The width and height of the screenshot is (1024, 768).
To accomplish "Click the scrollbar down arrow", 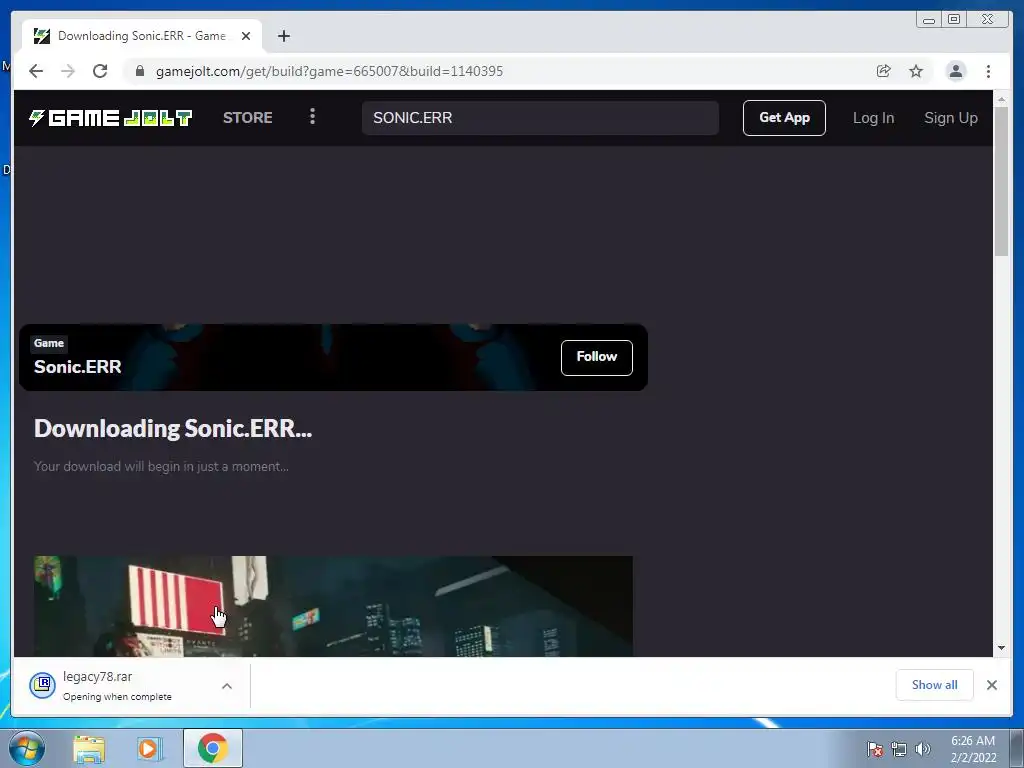I will pyautogui.click(x=1001, y=648).
